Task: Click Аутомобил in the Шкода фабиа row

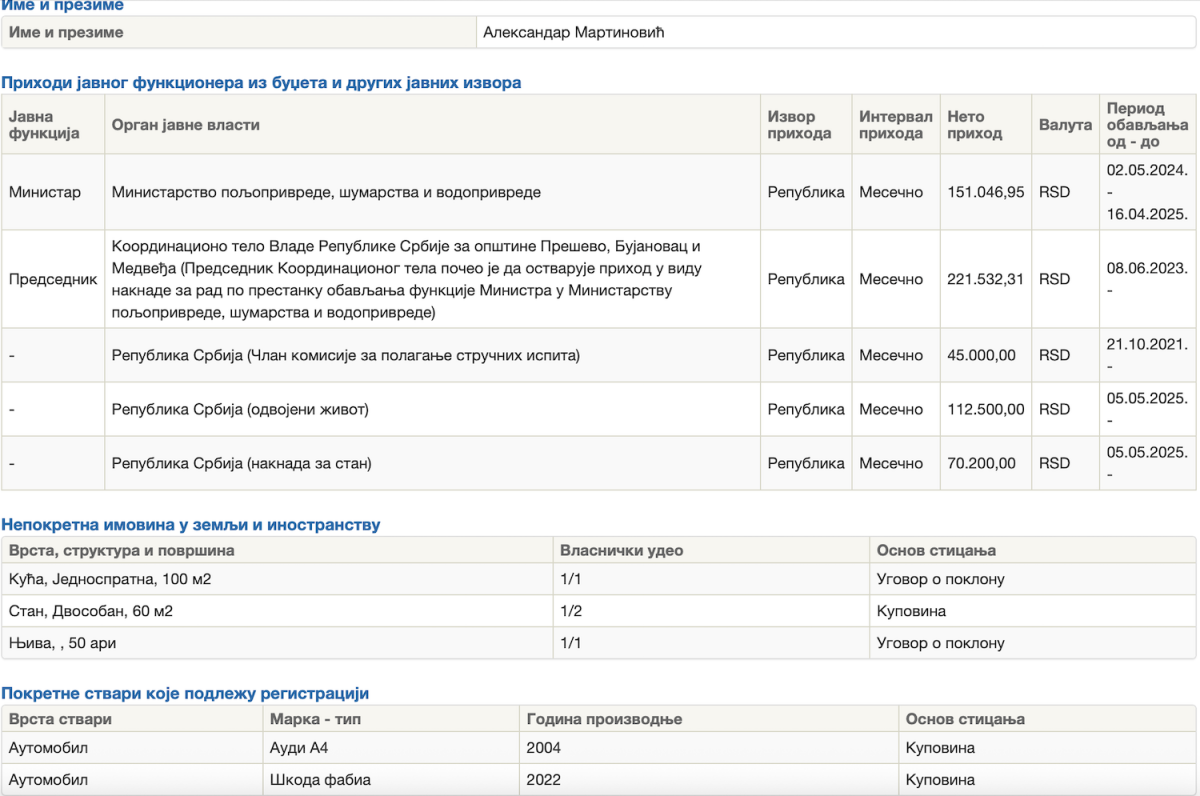Action: (x=49, y=780)
